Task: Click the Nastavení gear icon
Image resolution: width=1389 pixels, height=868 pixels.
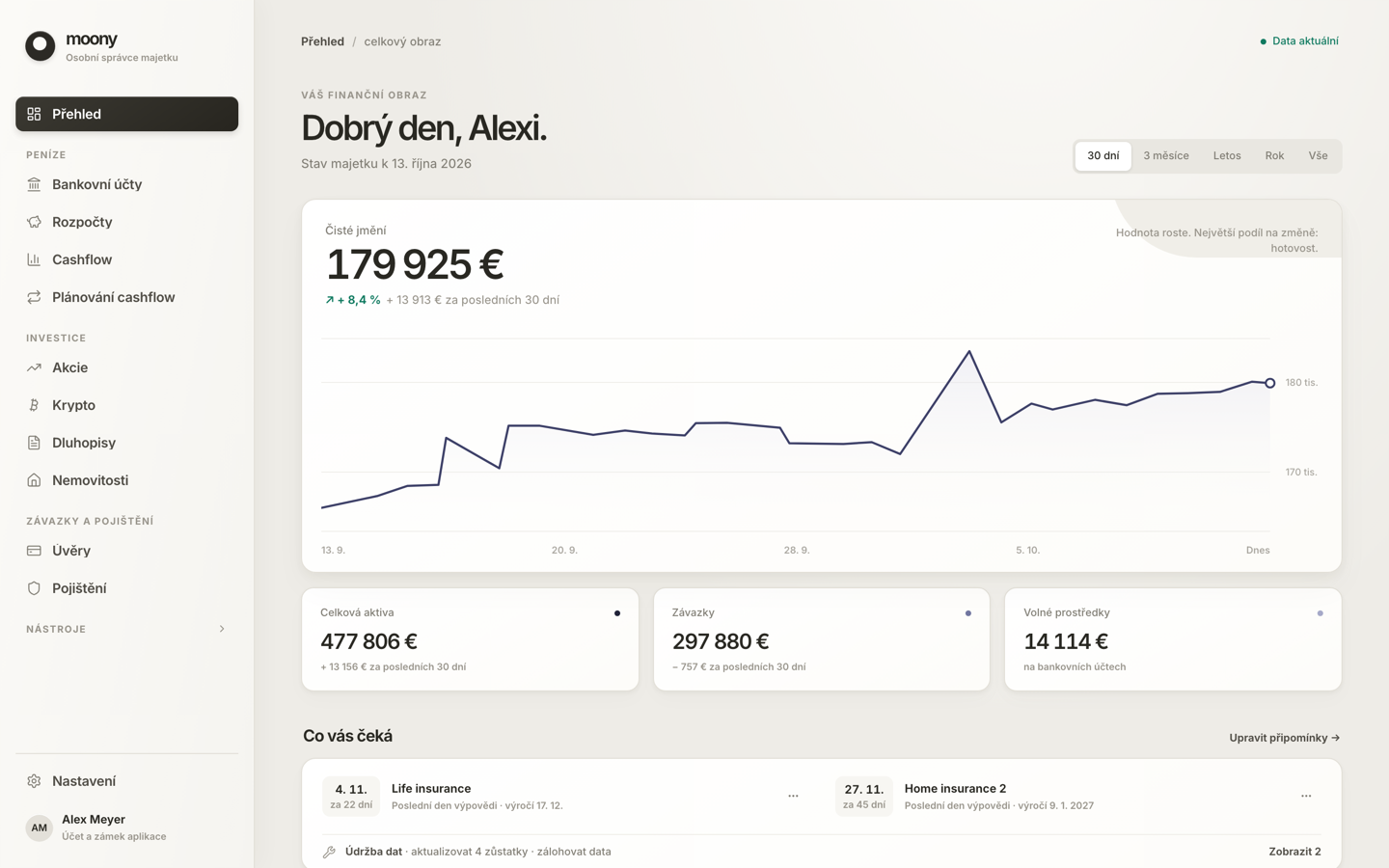Action: [34, 781]
